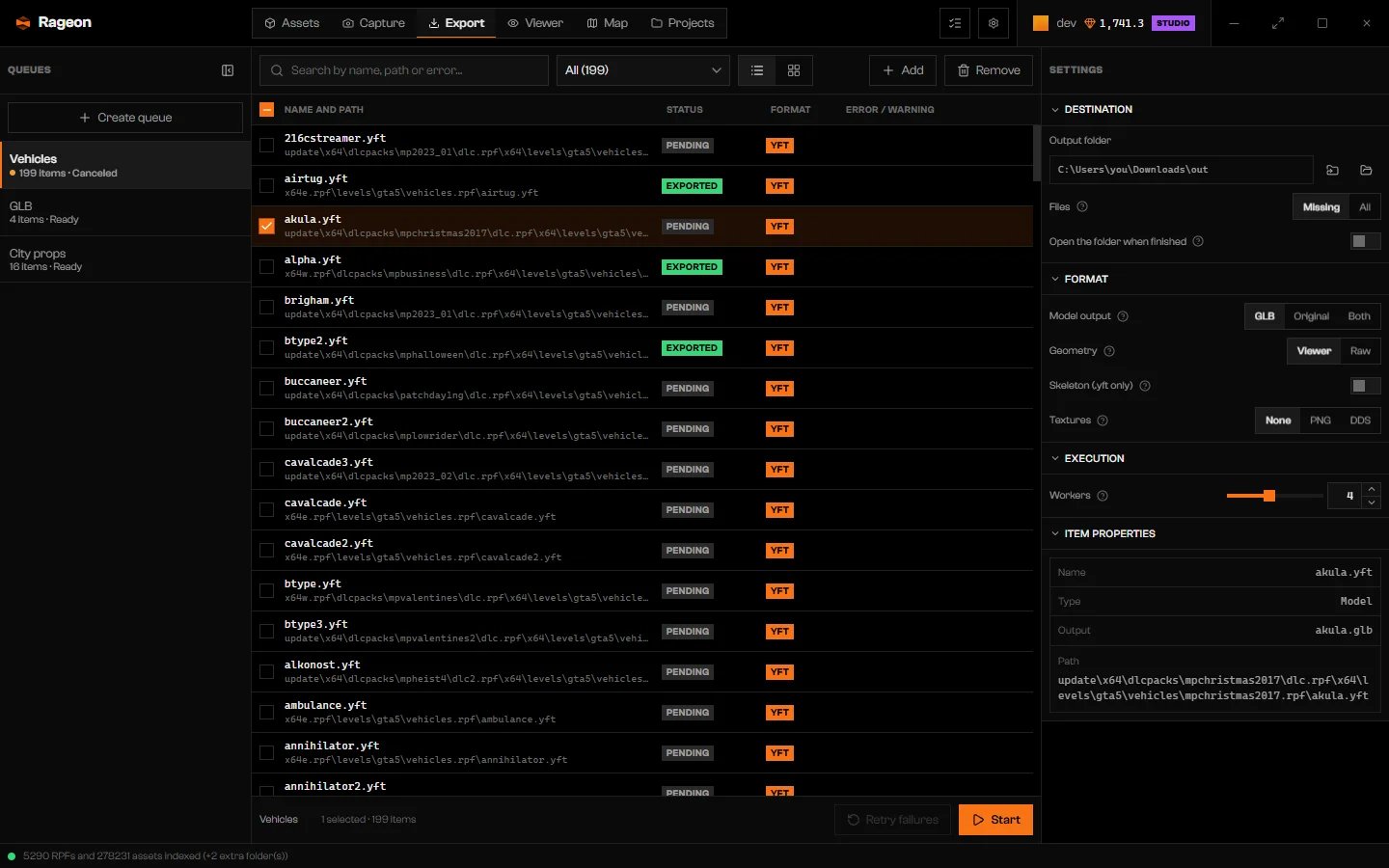Show help for Open folder when finished
The width and height of the screenshot is (1389, 868).
click(x=1198, y=241)
